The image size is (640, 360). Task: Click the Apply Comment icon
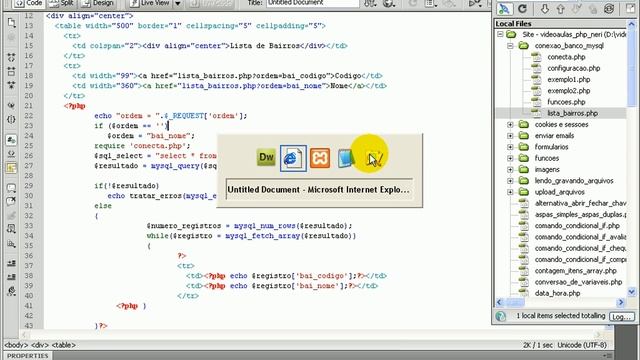11,188
